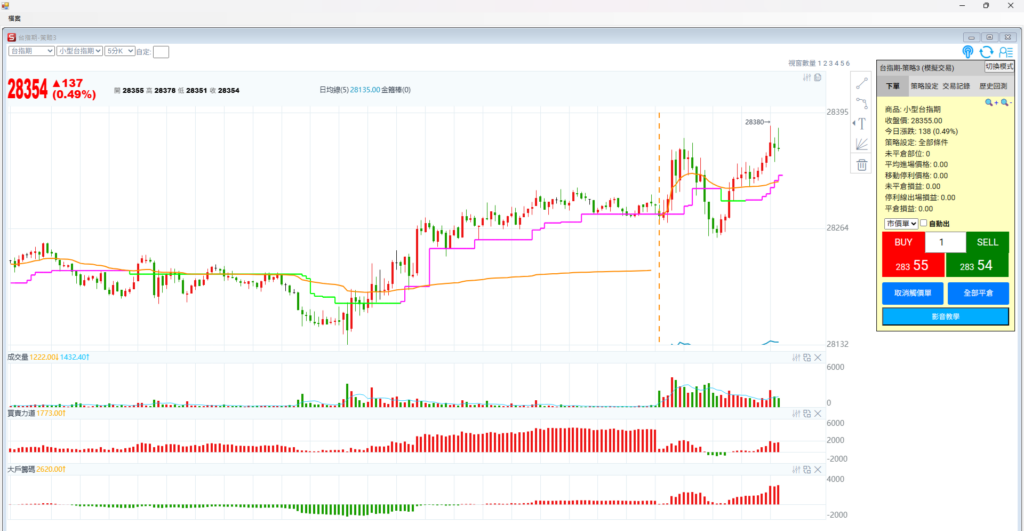Zoom in with the magnifier plus icon

pos(990,103)
